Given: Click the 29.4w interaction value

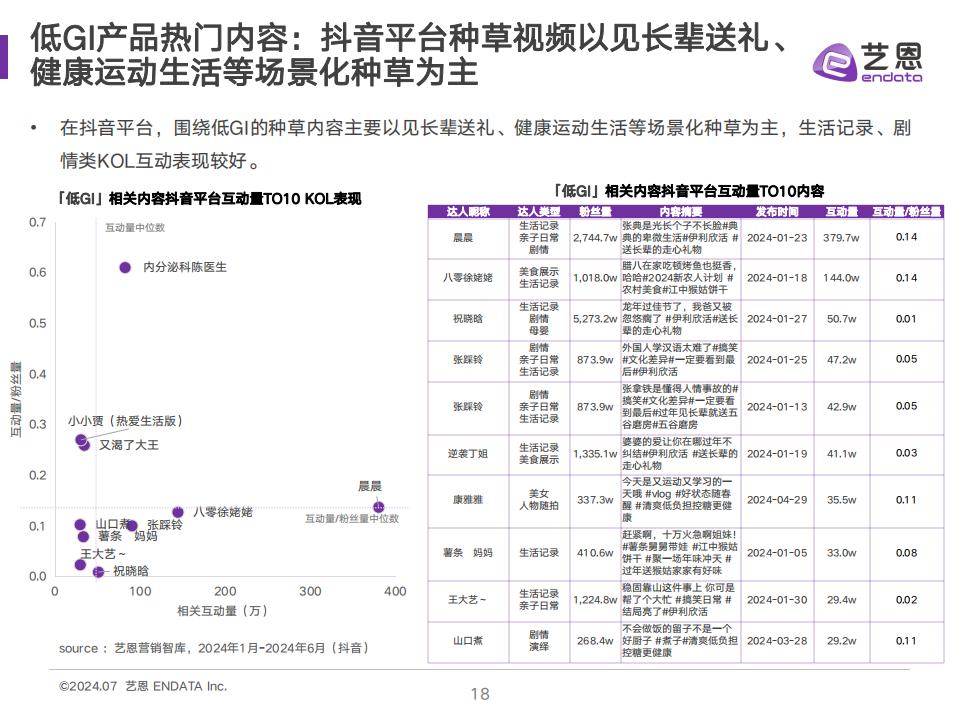Looking at the screenshot, I should click(x=841, y=599).
